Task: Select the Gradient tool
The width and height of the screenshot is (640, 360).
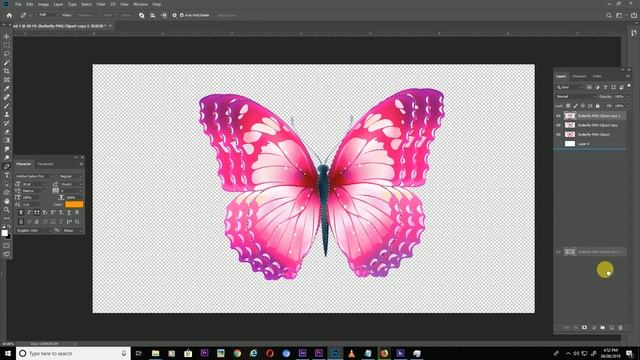Action: (7, 140)
